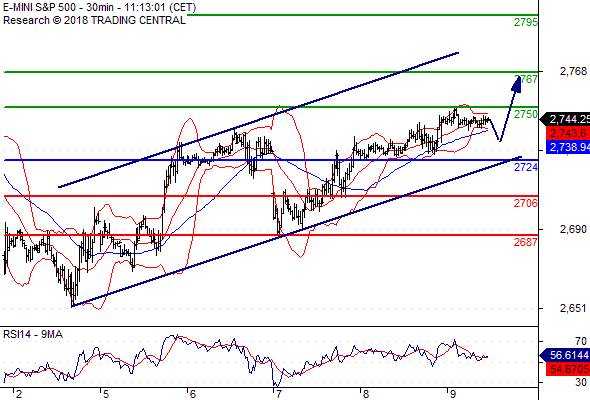Click the 2795 resistance level label

[x=526, y=23]
